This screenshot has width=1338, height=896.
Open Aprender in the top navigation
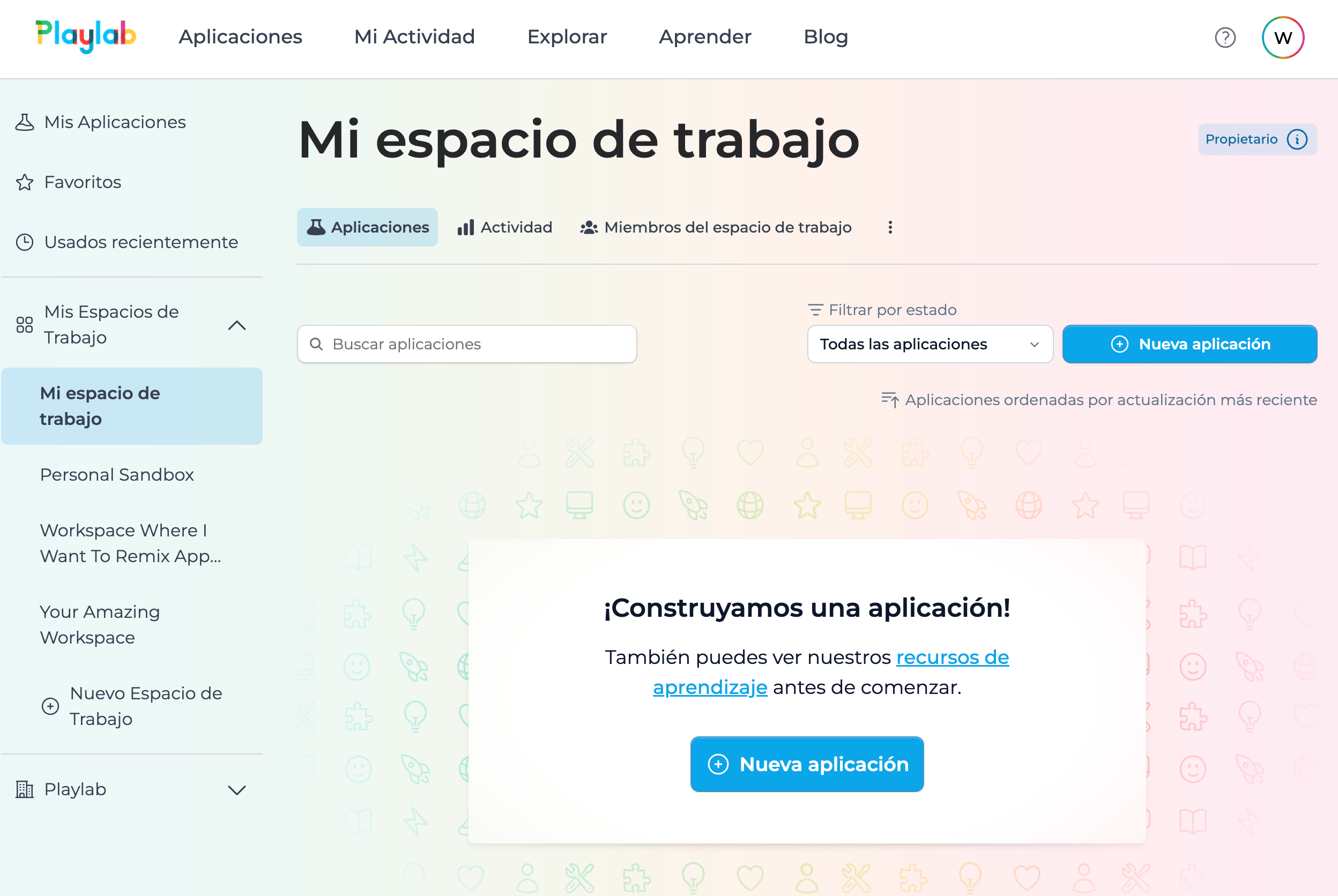(x=705, y=36)
